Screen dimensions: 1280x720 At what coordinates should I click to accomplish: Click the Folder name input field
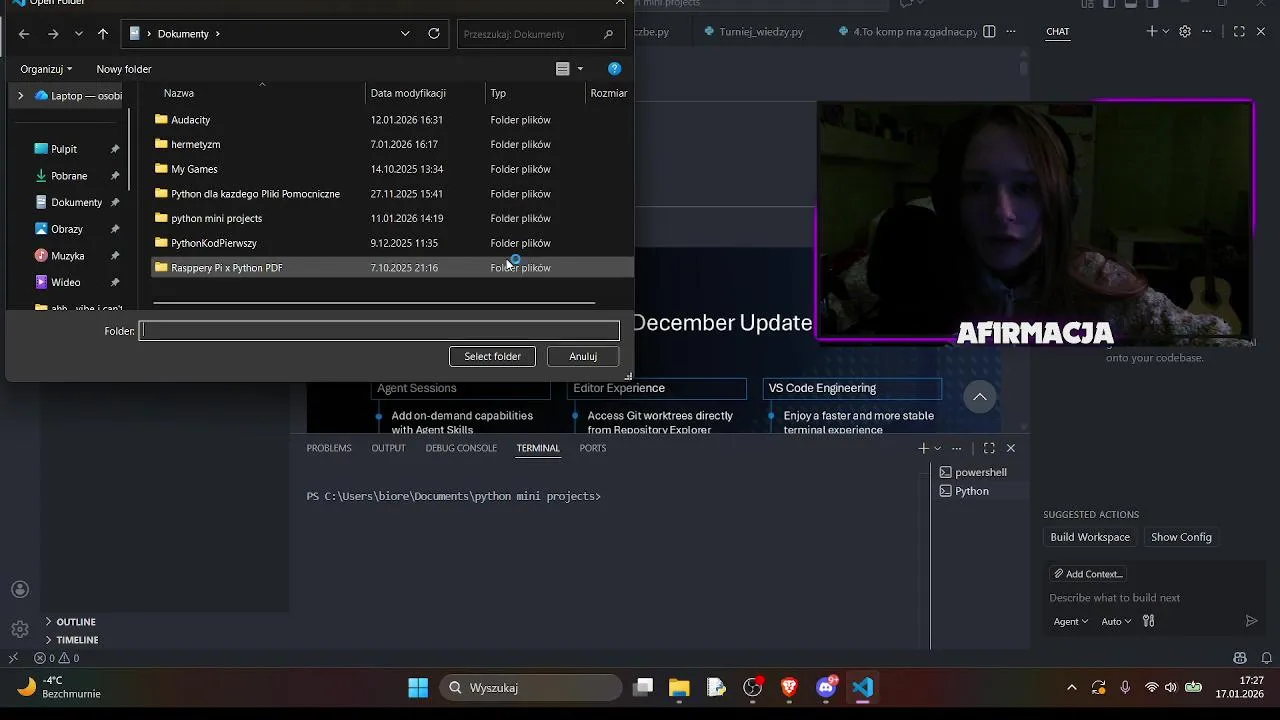379,331
